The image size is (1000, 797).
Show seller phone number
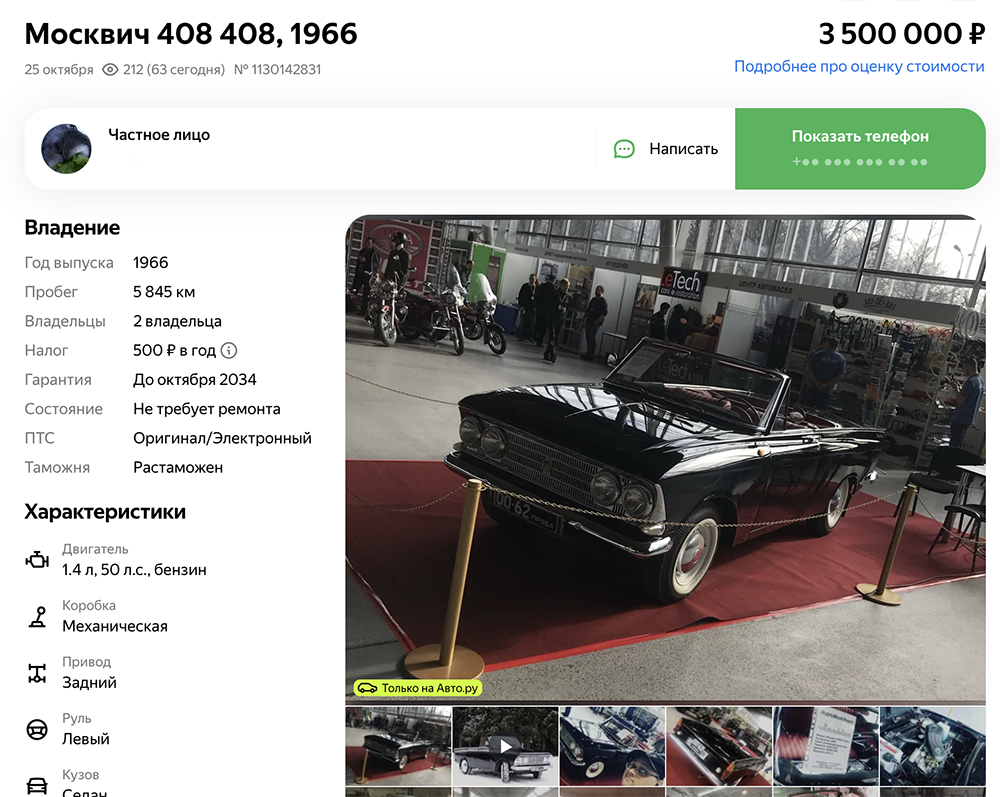tap(860, 149)
